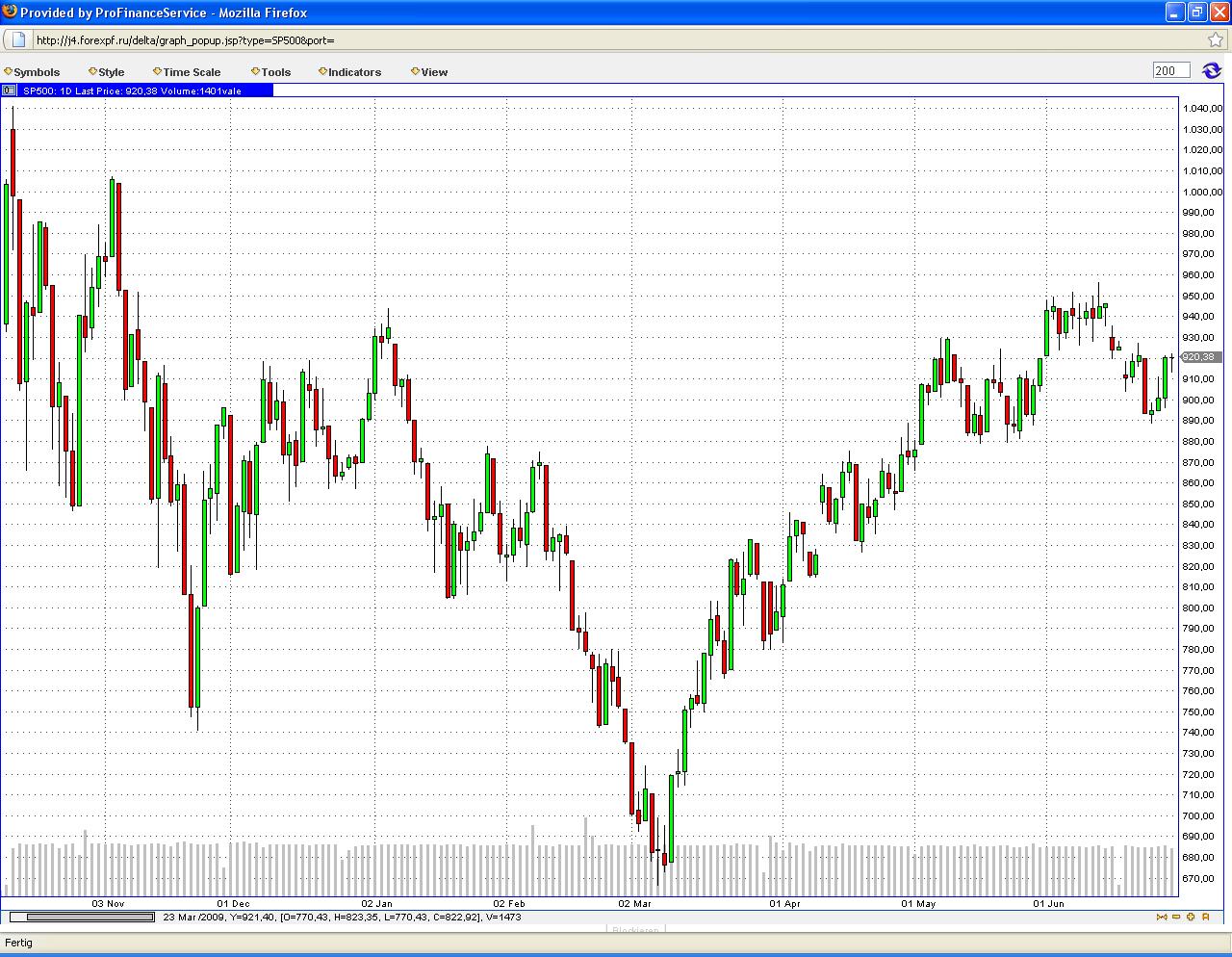Click the Fertig status bar text
1232x957 pixels.
coord(19,942)
